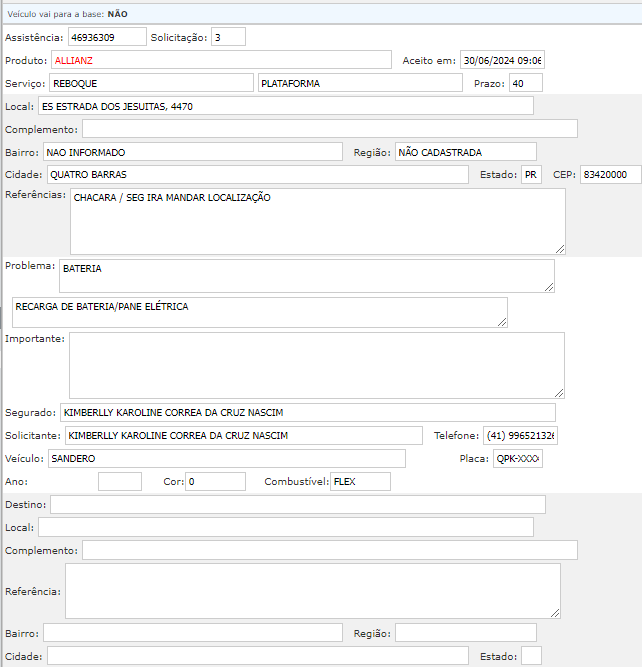Click the Telefone number field
Viewport: 642px width, 667px height.
(520, 435)
